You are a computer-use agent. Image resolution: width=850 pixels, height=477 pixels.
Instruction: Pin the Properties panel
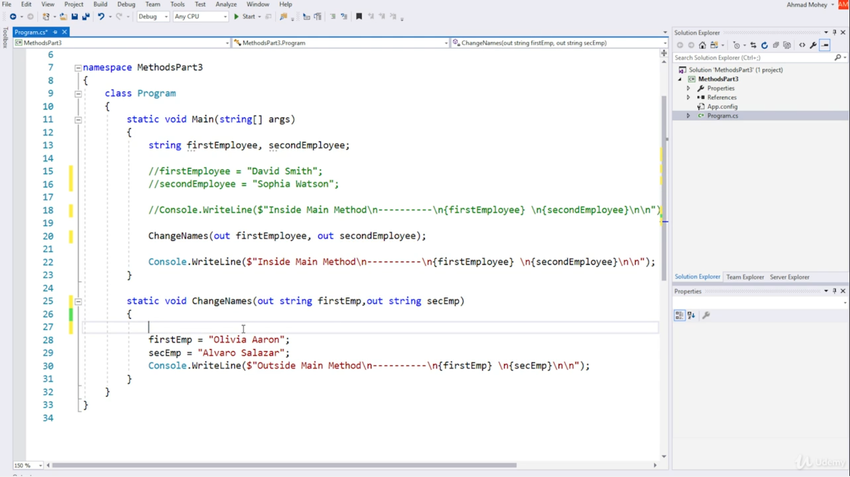pos(835,291)
